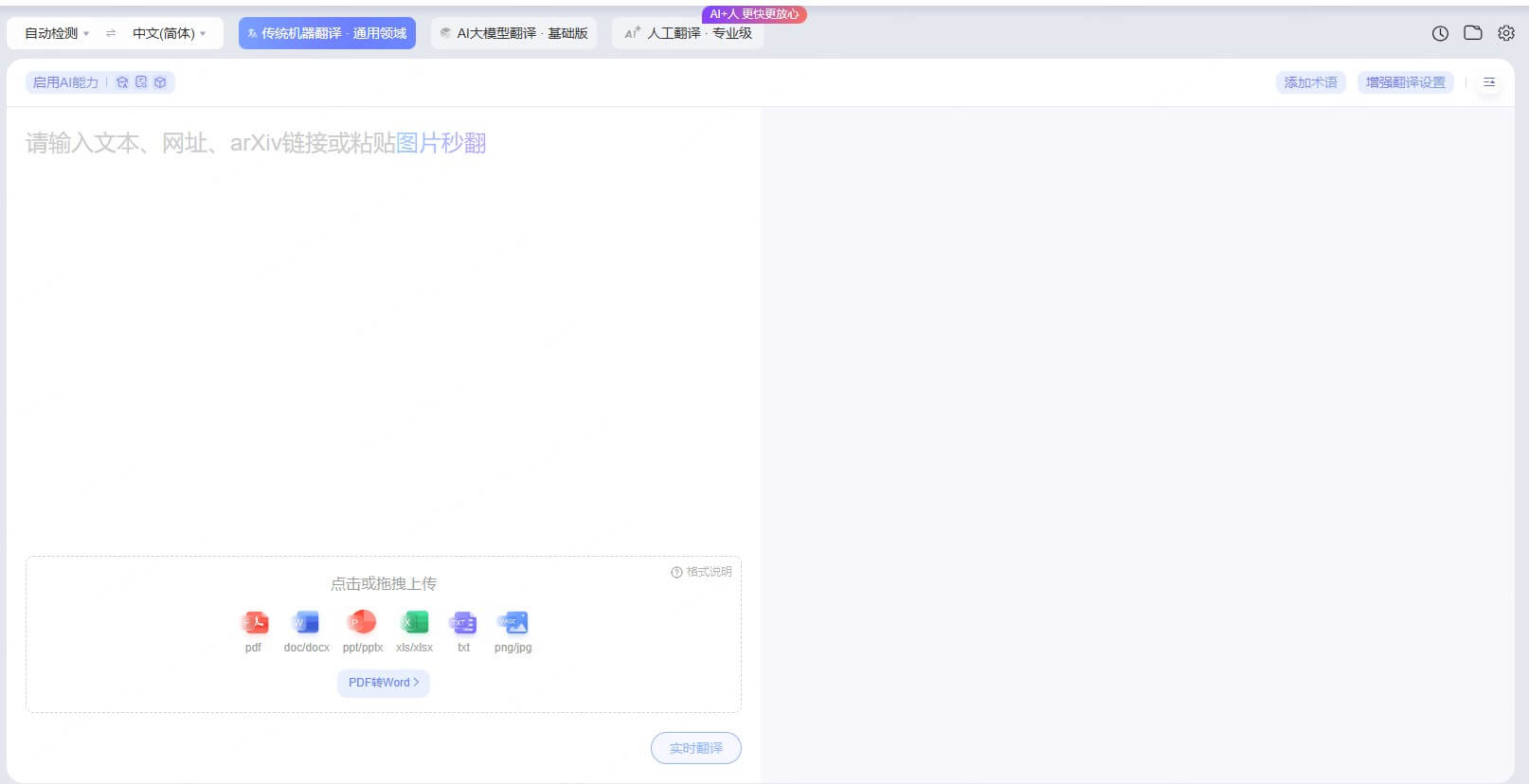This screenshot has width=1529, height=784.
Task: Click the xls/xlsx Excel upload icon
Action: click(415, 622)
